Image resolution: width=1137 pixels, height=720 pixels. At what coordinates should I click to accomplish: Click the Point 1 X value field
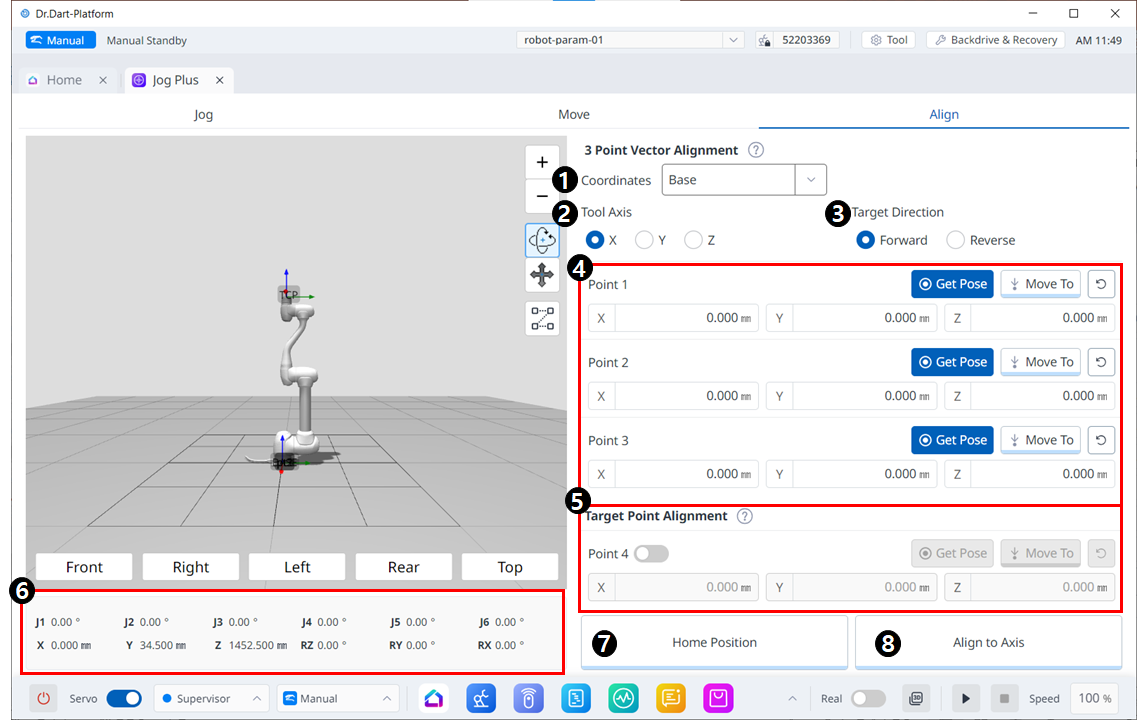[685, 318]
